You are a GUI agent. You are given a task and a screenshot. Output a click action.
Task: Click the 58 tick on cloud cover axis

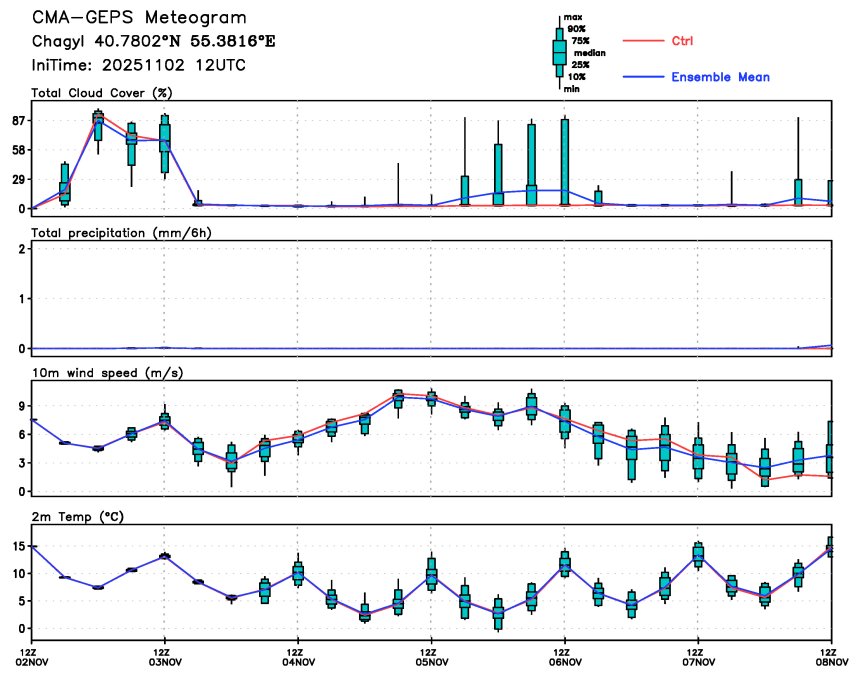point(19,150)
